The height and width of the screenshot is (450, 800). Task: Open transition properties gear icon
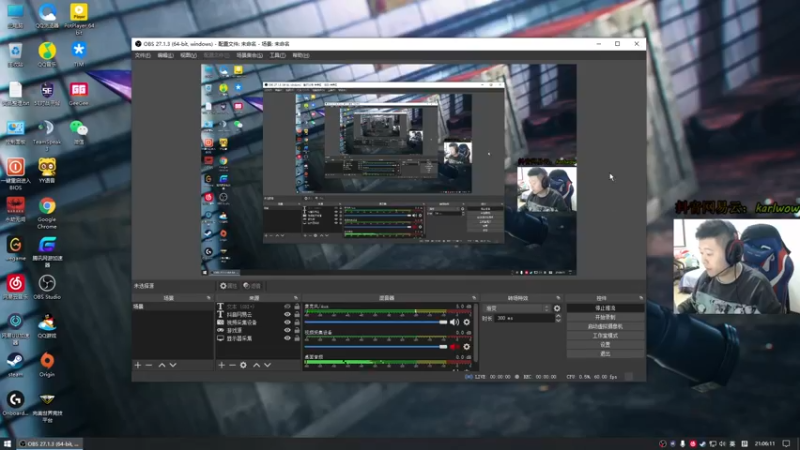[x=557, y=308]
